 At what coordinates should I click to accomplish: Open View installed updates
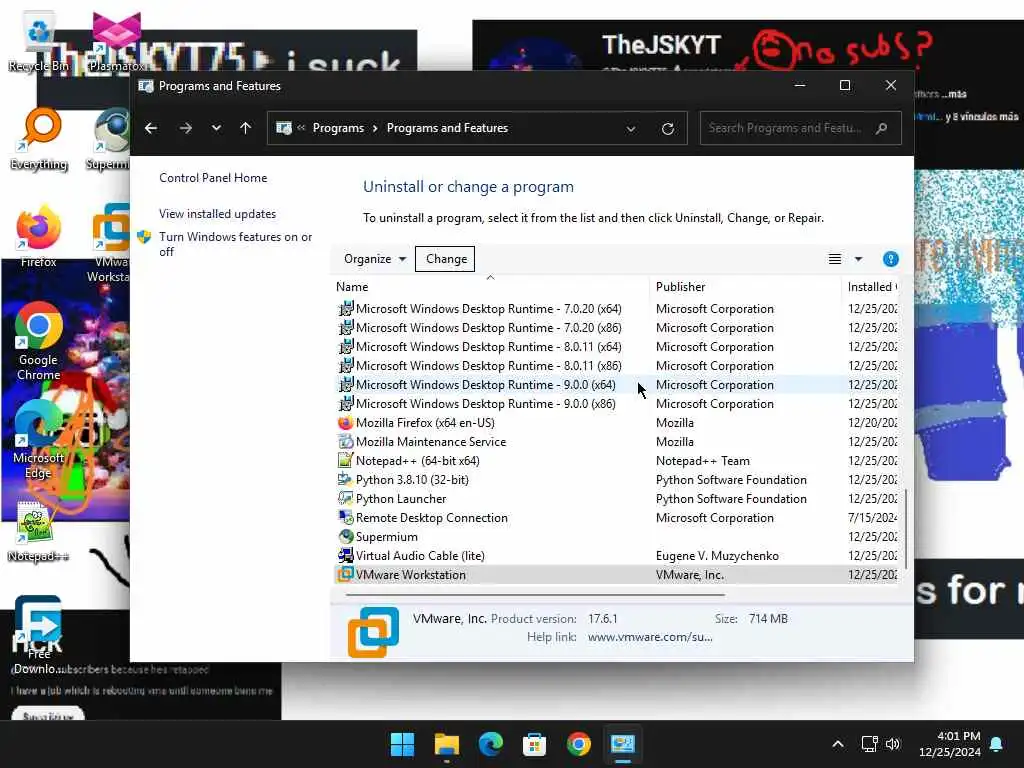[x=217, y=214]
